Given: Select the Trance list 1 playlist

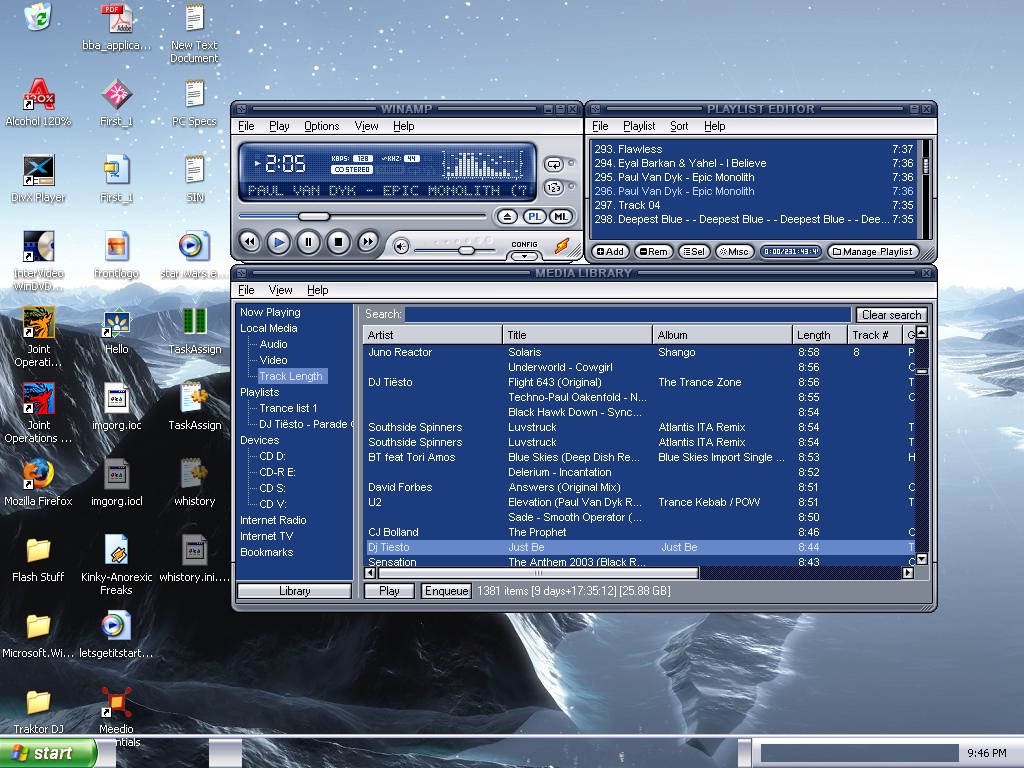Looking at the screenshot, I should 288,408.
